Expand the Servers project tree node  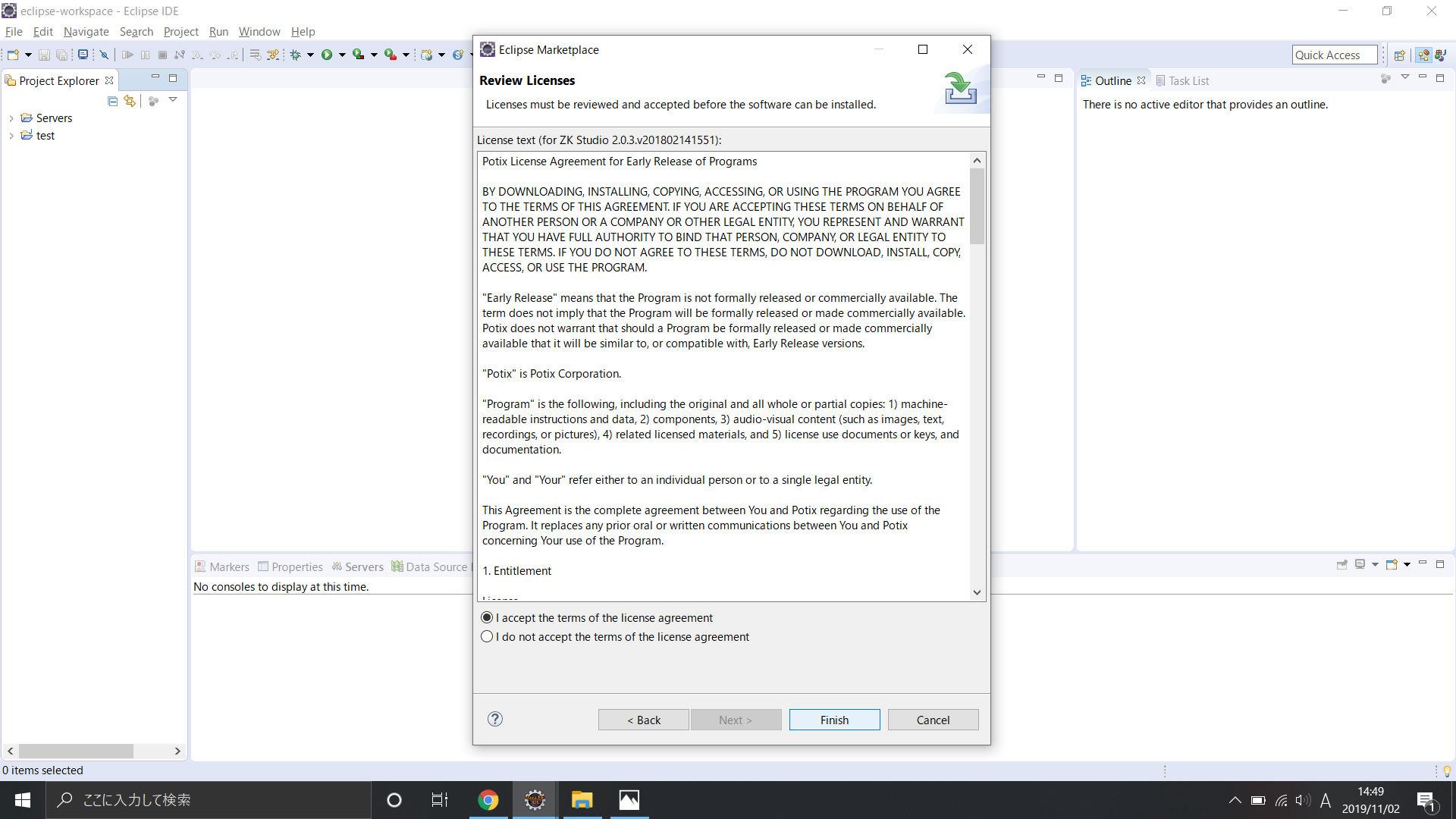point(11,118)
